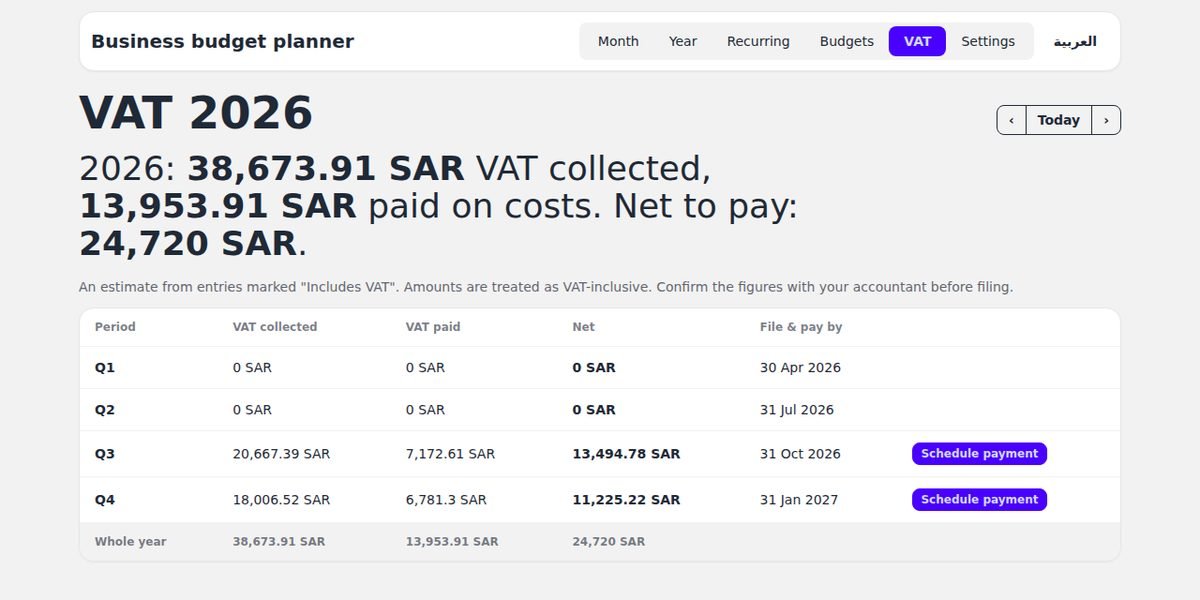Switch language to العربية
The height and width of the screenshot is (600, 1200).
pyautogui.click(x=1075, y=41)
